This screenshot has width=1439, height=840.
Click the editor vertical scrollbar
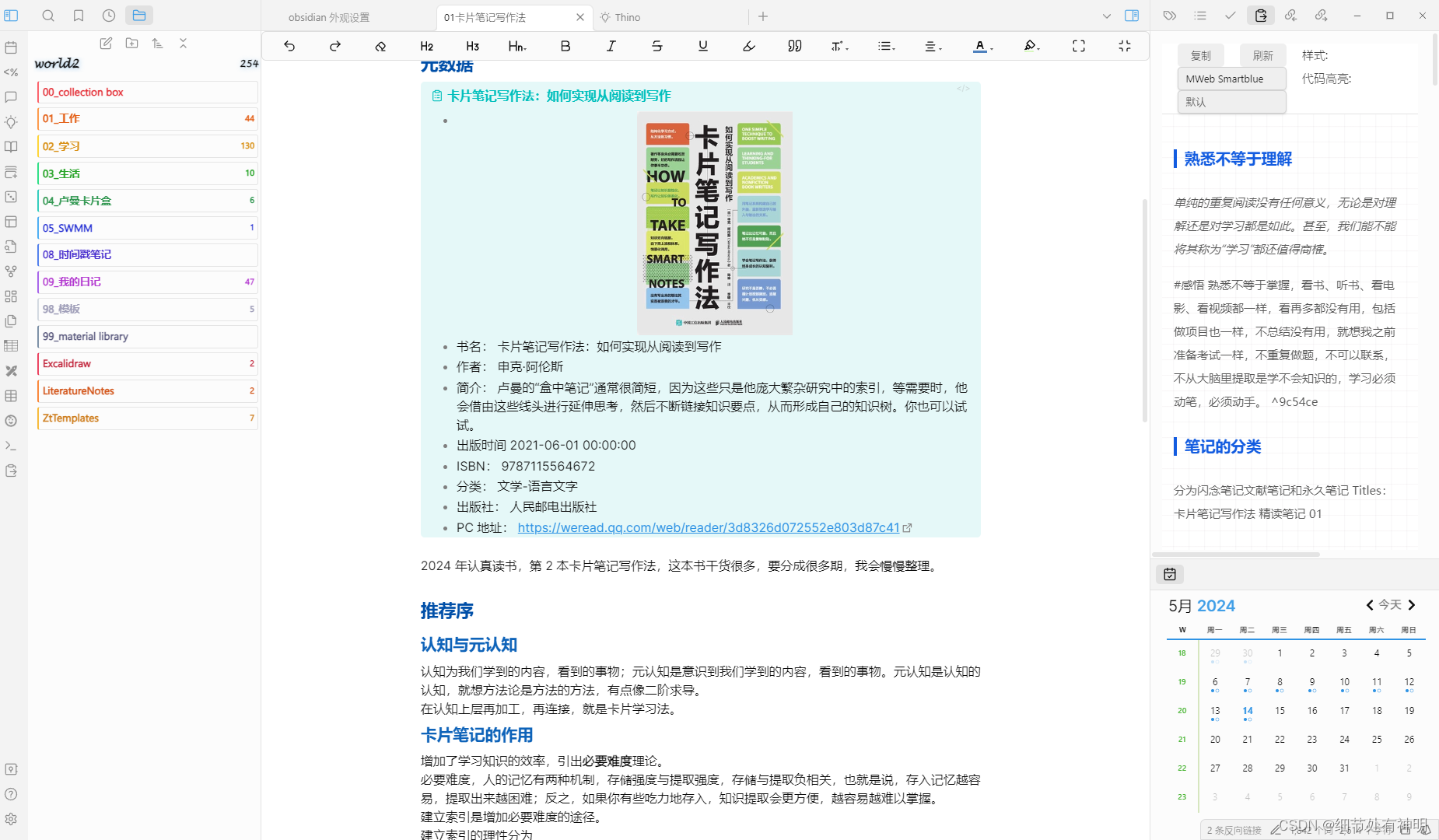(1145, 311)
